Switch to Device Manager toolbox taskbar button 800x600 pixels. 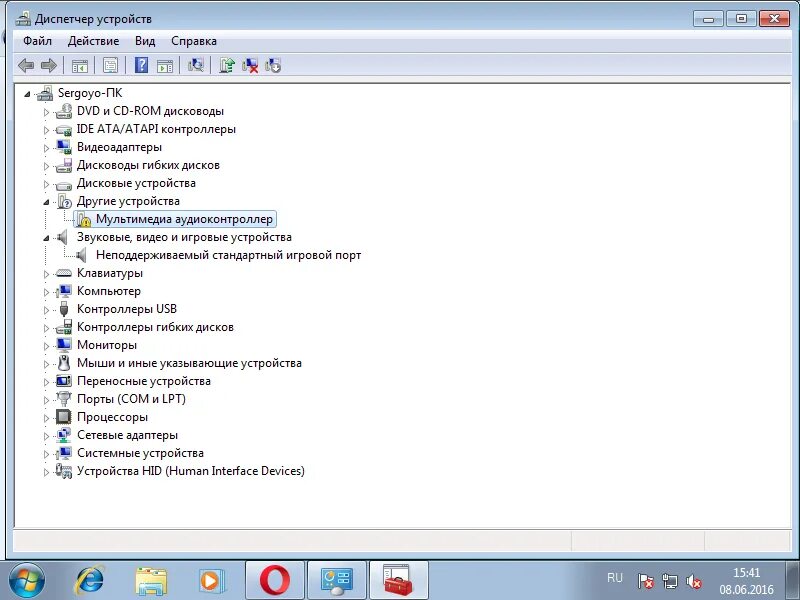pyautogui.click(x=398, y=580)
